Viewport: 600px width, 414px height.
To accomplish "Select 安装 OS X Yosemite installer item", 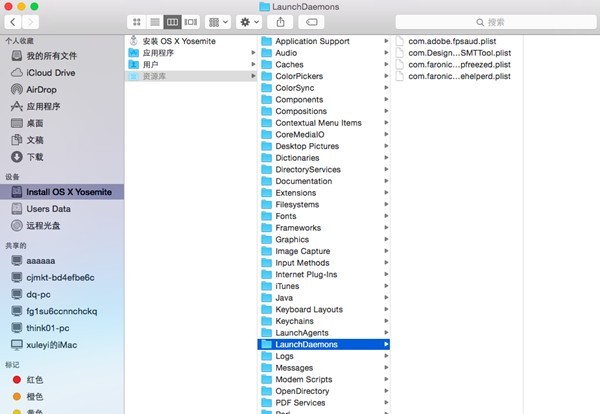I will (x=191, y=41).
